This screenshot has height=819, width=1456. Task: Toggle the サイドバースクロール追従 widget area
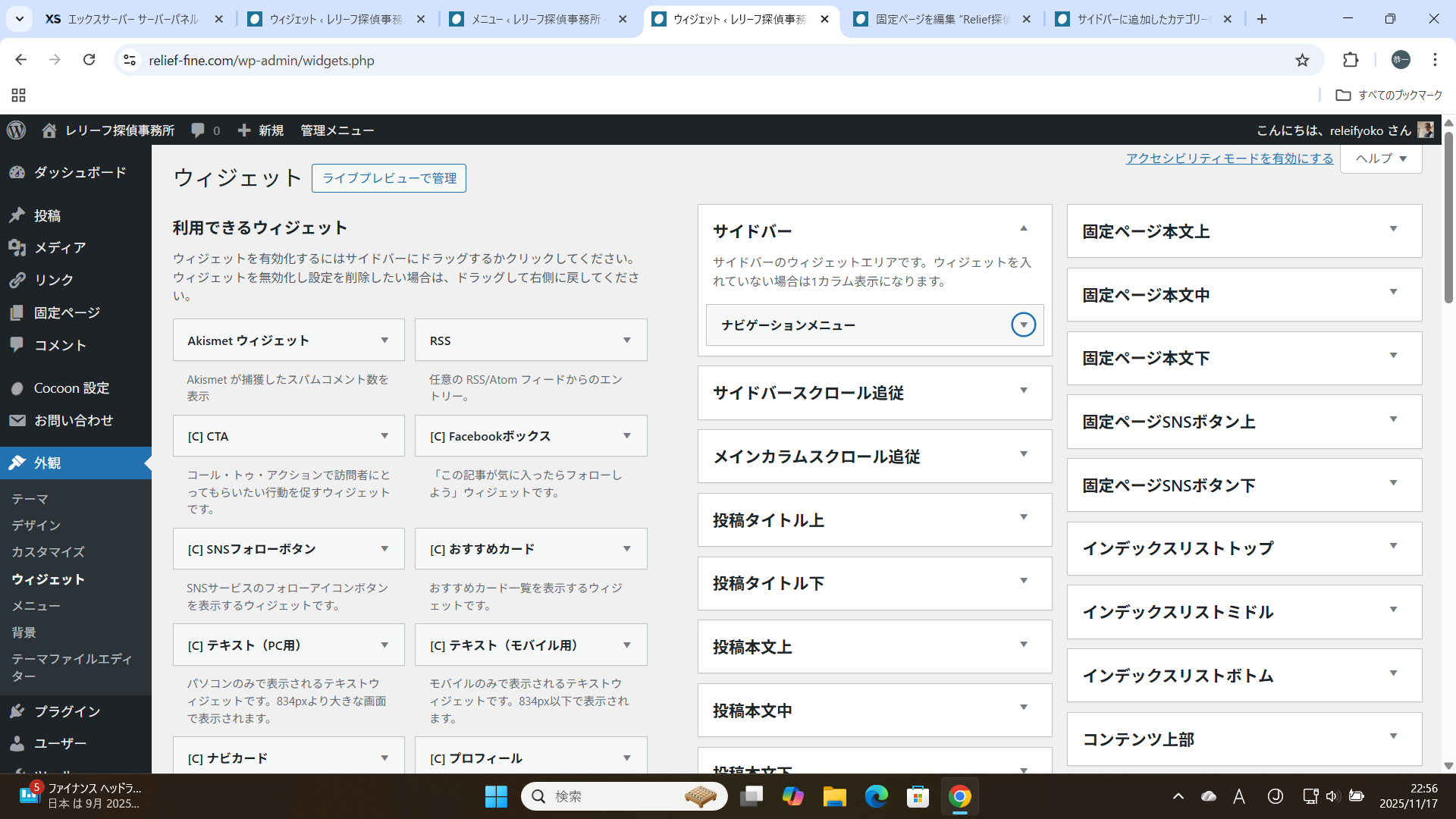pyautogui.click(x=1023, y=391)
